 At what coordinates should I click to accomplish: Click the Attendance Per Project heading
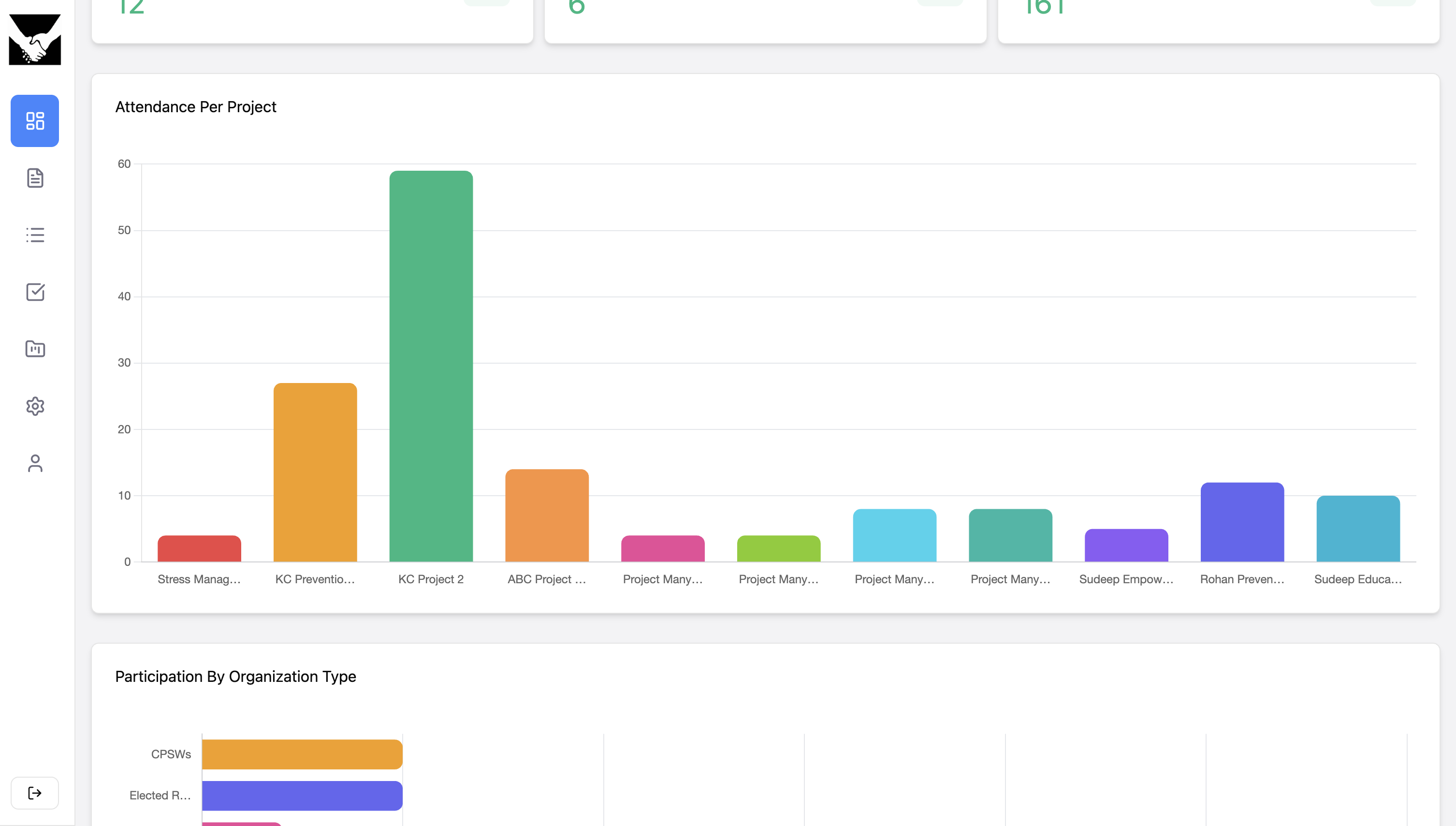click(x=196, y=107)
